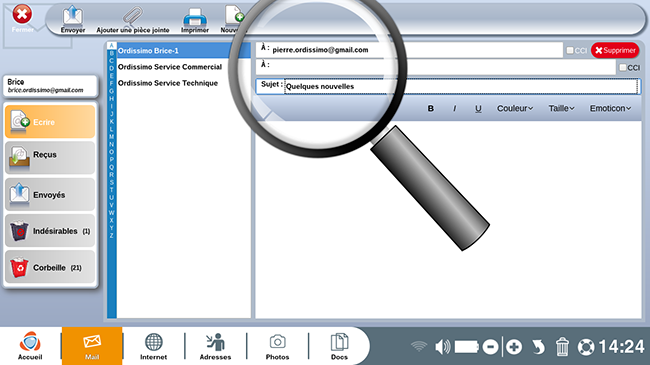Image resolution: width=650 pixels, height=365 pixels.
Task: Select contact Ordissimo Service Commercial
Action: tap(170, 67)
